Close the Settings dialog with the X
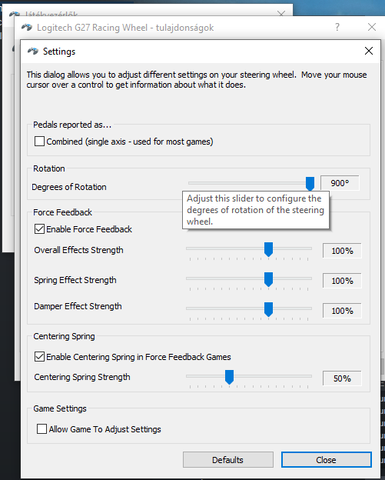 coord(369,51)
